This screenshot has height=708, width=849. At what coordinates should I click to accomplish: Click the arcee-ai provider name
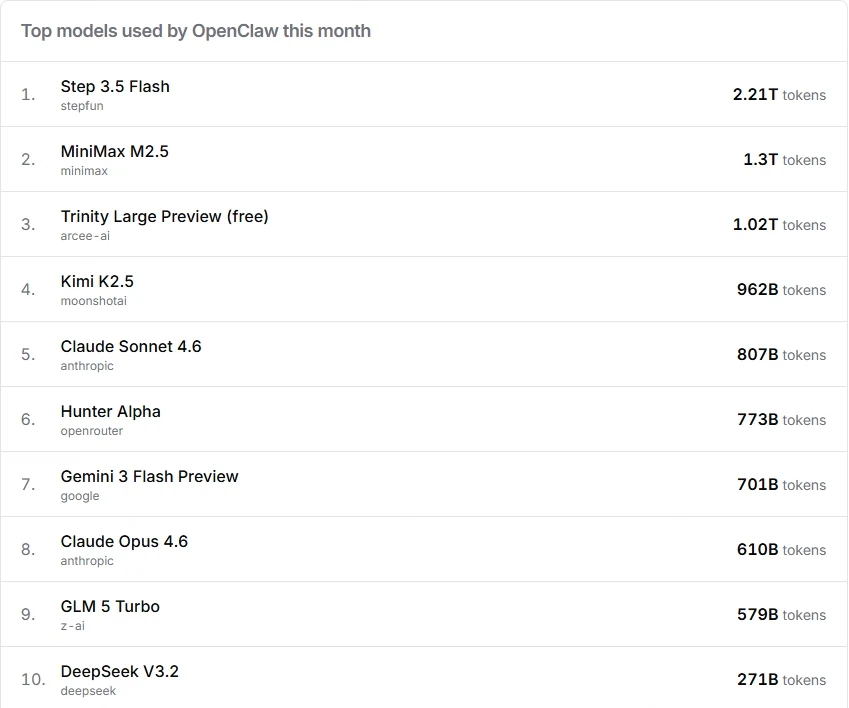(85, 236)
